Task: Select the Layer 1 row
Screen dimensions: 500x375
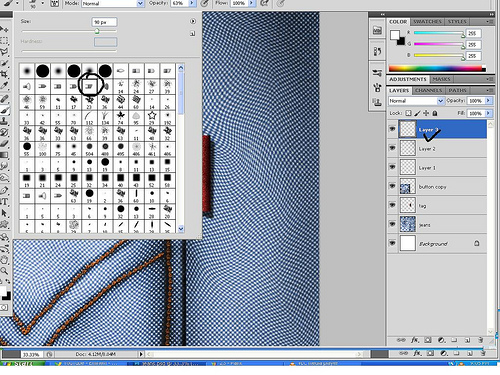Action: (x=437, y=167)
